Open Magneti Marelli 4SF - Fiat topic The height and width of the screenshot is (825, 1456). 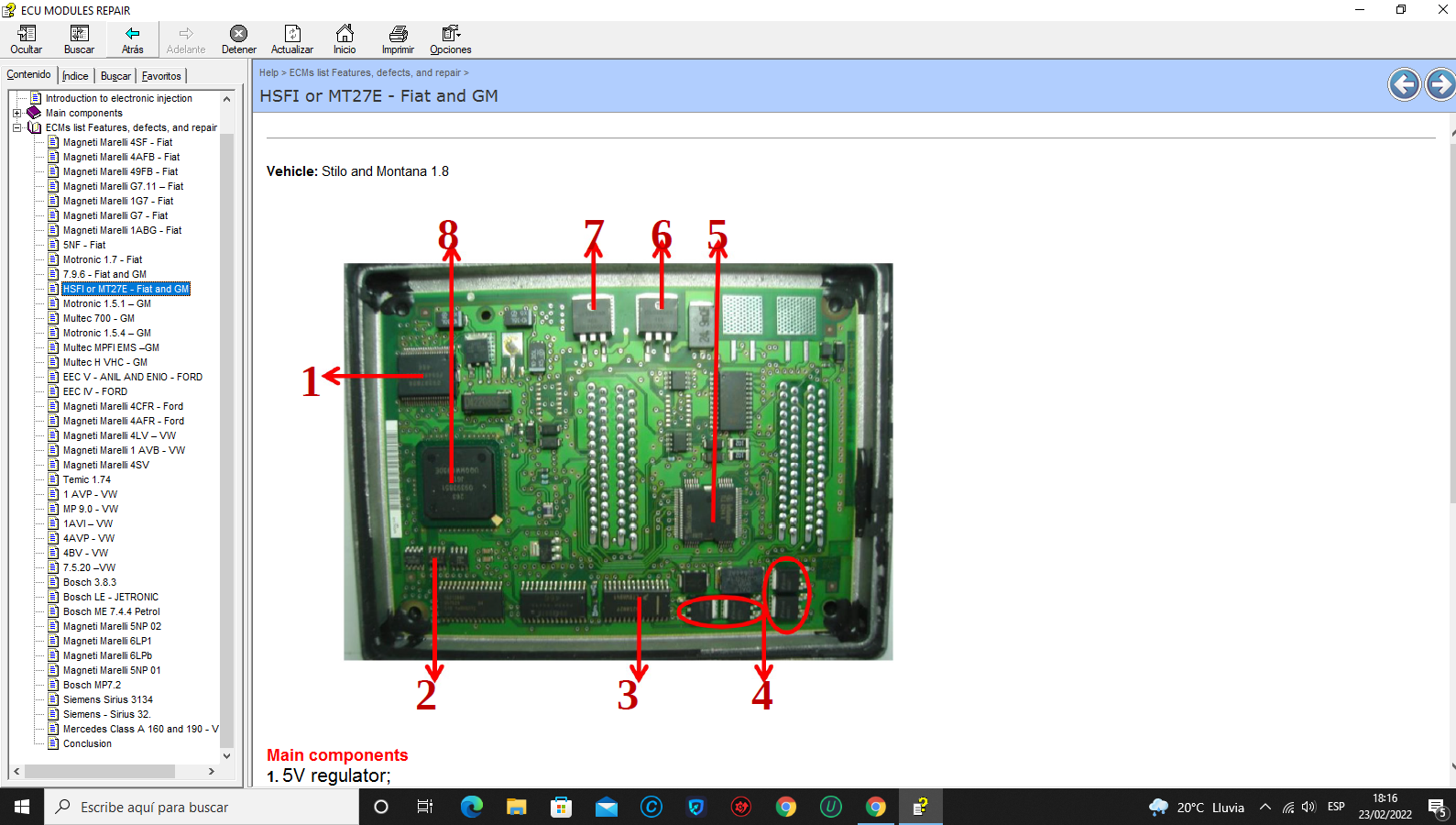[x=117, y=142]
